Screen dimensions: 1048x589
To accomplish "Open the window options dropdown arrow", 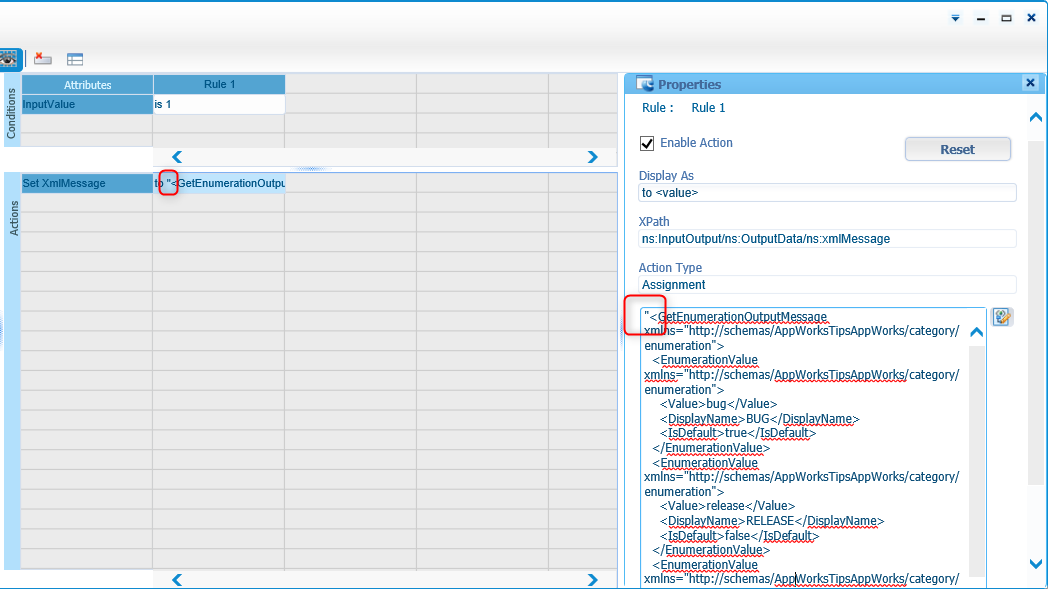I will coord(955,18).
